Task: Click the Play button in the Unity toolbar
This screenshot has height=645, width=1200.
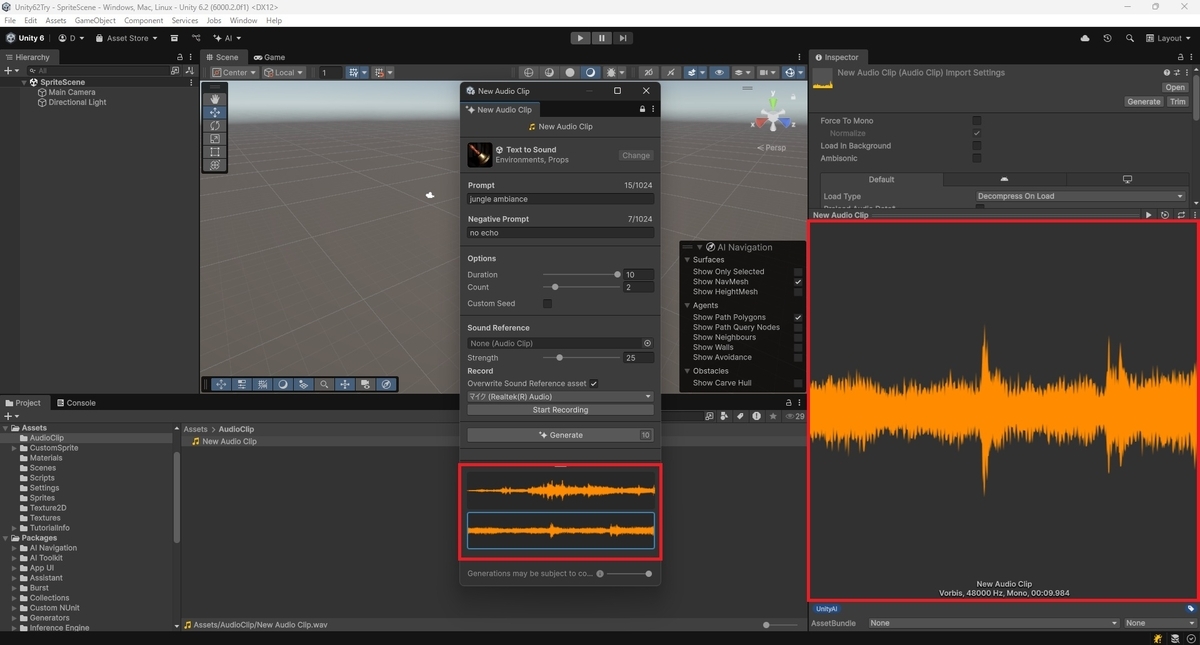Action: click(x=580, y=38)
